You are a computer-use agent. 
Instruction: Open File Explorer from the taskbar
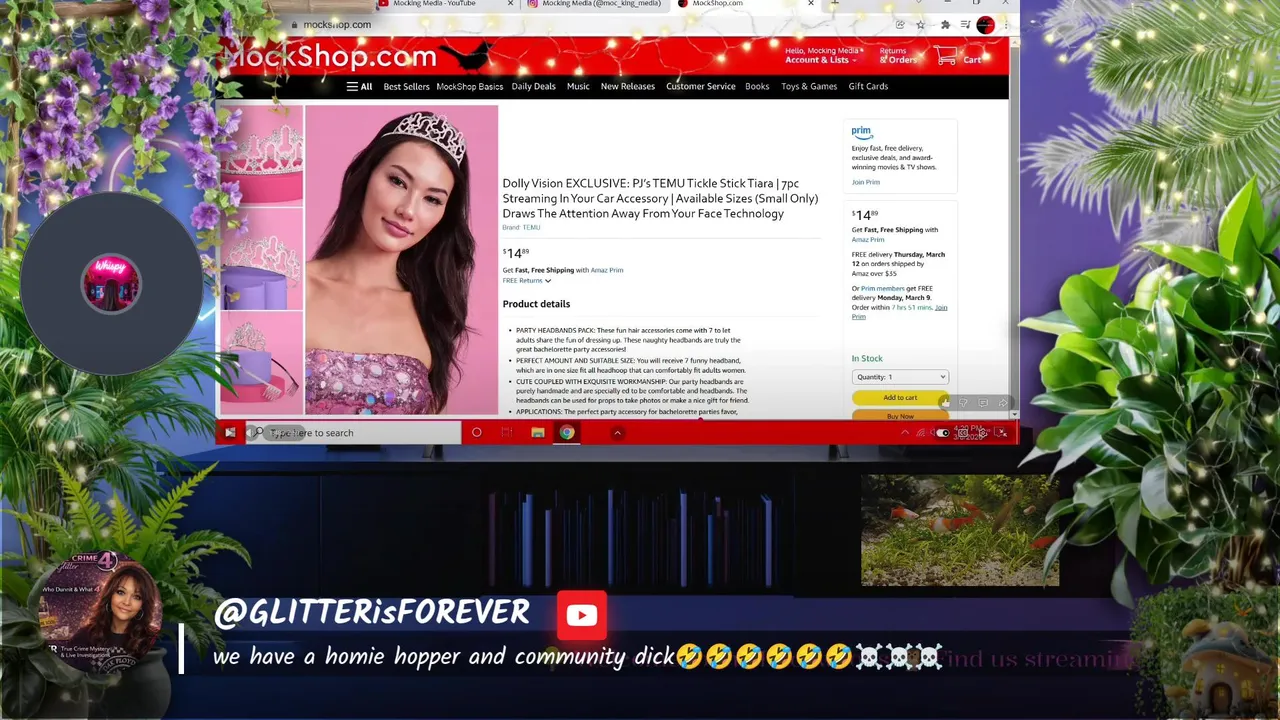(537, 433)
